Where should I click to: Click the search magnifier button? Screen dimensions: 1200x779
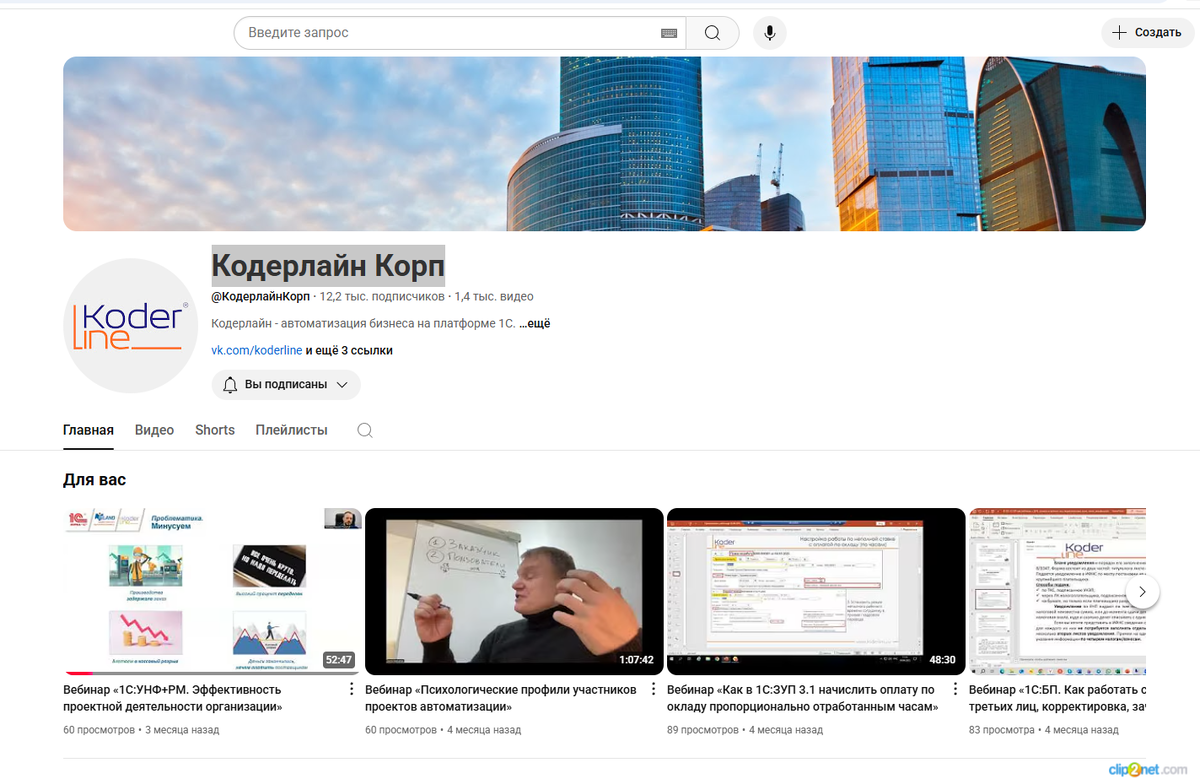[x=712, y=33]
